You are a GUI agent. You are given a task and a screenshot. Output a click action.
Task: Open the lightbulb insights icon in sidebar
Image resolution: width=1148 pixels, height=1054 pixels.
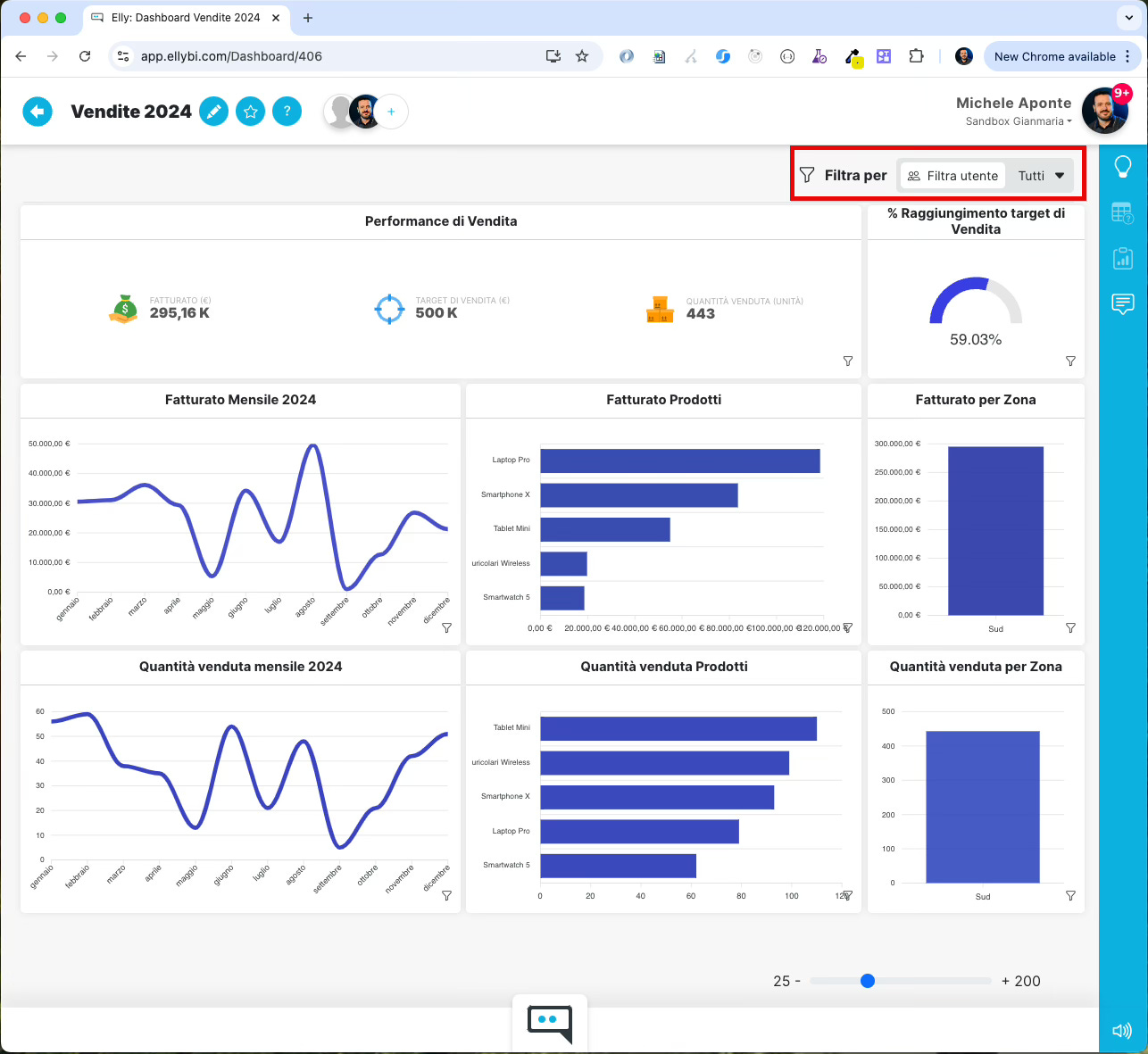tap(1123, 166)
